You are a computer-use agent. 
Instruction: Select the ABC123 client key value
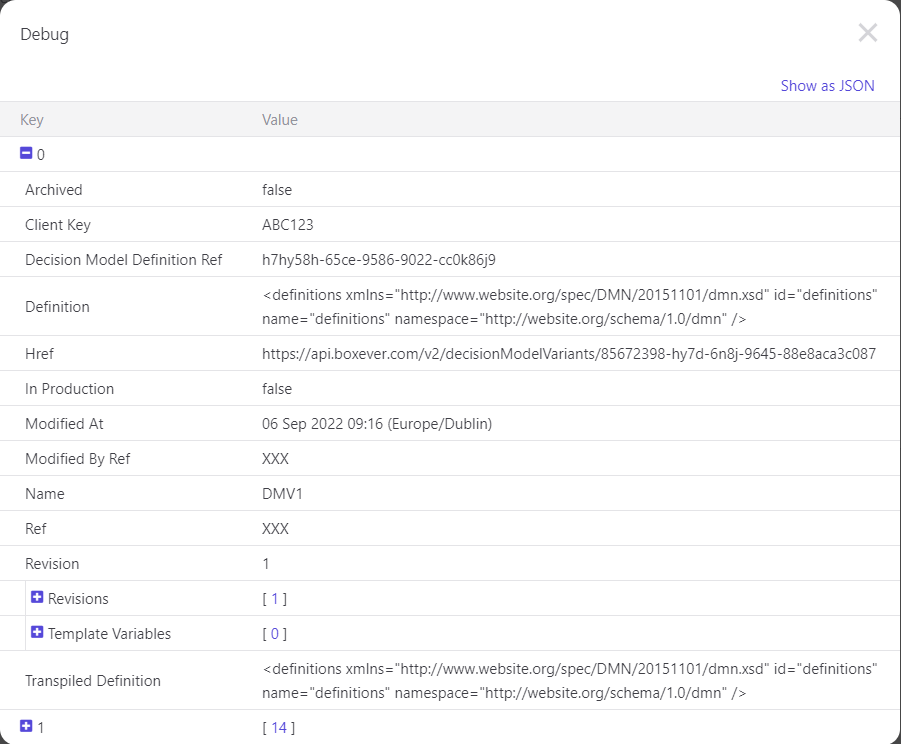288,225
